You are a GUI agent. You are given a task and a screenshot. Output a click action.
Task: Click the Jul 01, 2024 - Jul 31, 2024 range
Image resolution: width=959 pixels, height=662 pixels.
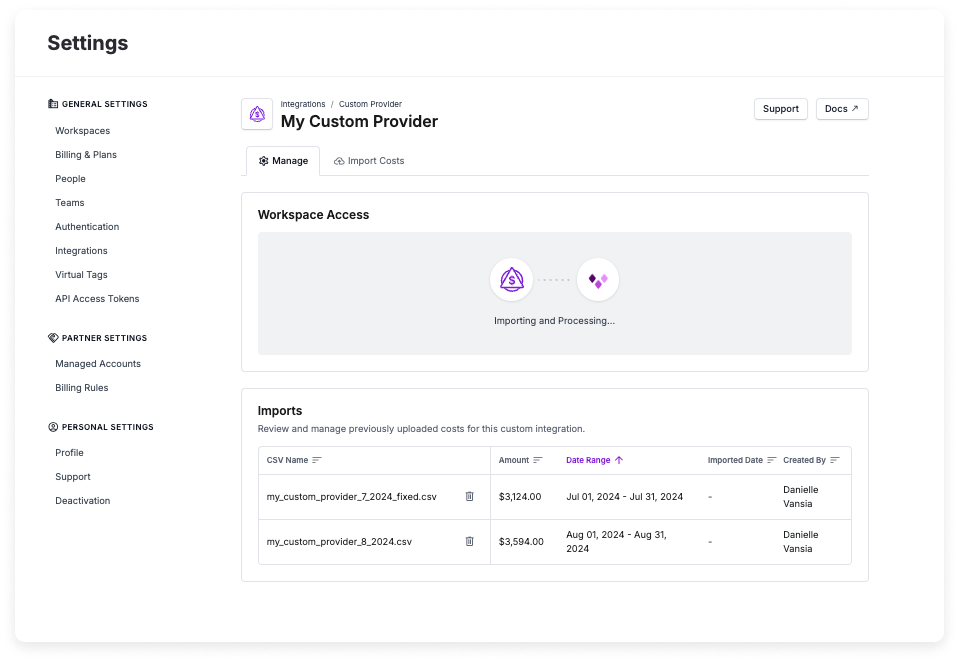[624, 497]
